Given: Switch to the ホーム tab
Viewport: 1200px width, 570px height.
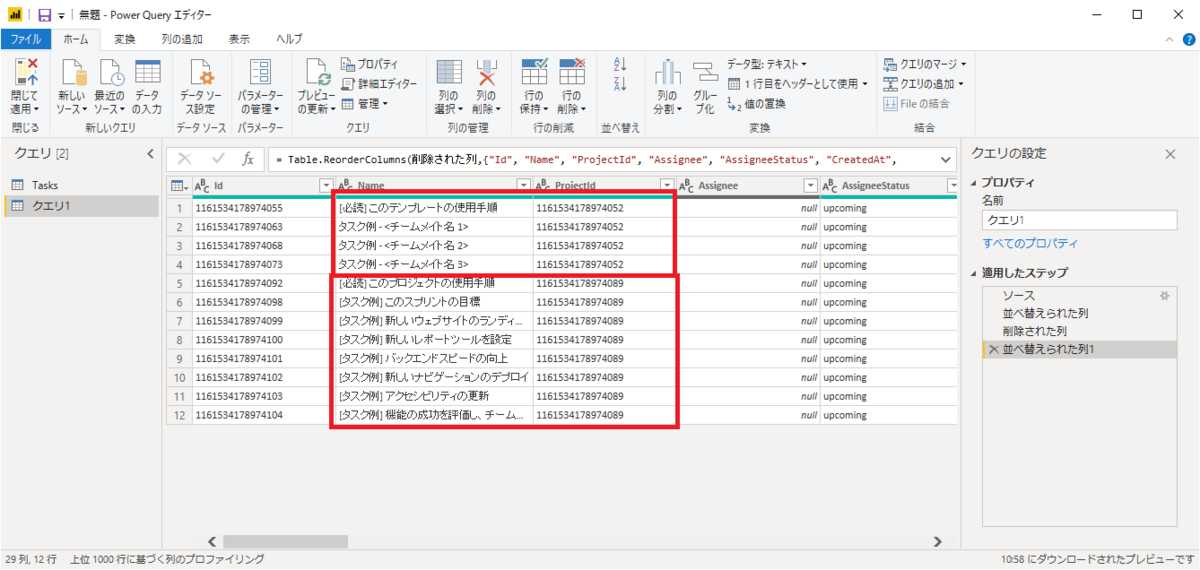Looking at the screenshot, I should pyautogui.click(x=75, y=39).
